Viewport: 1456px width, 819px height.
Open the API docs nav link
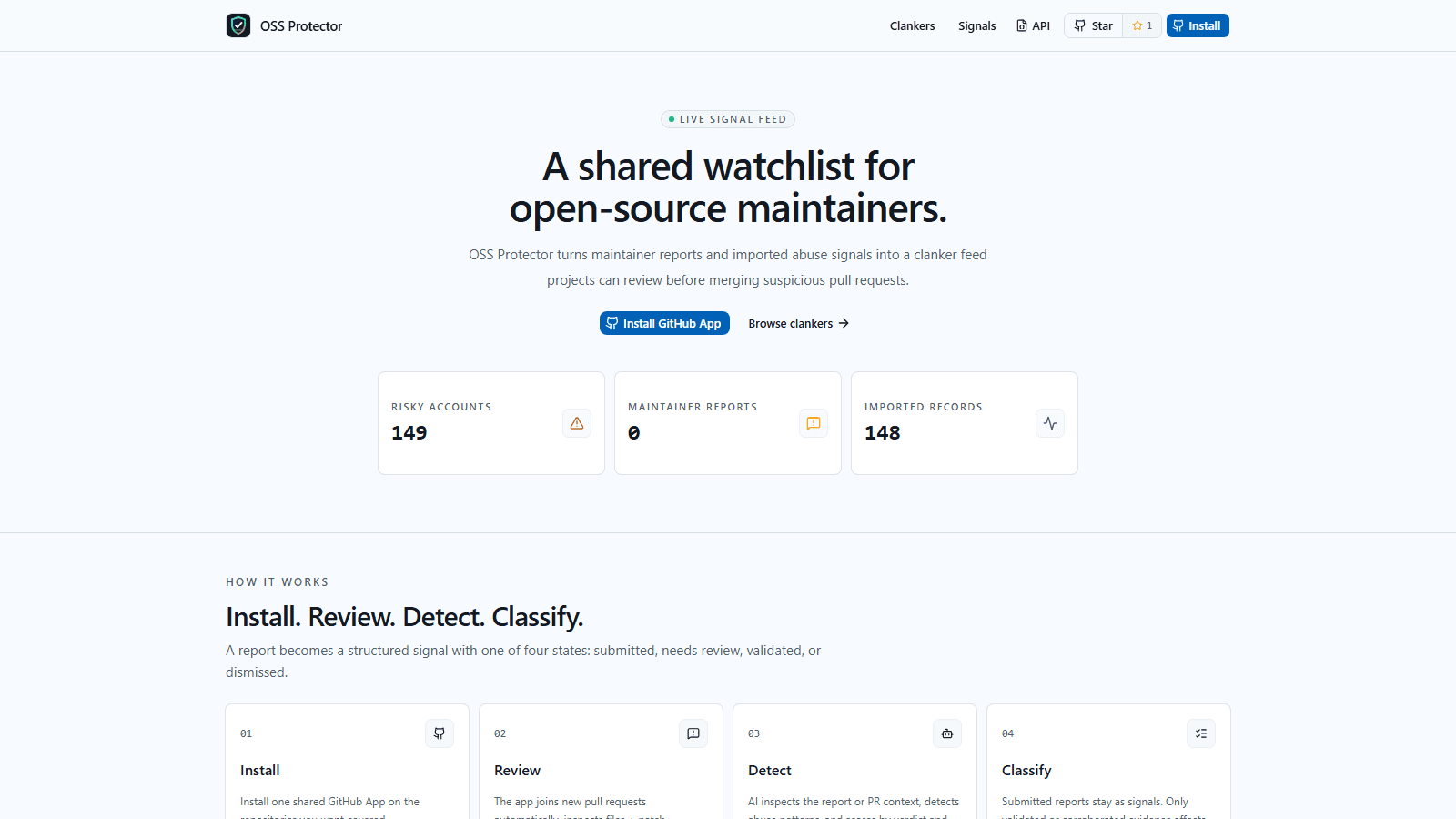pos(1033,25)
